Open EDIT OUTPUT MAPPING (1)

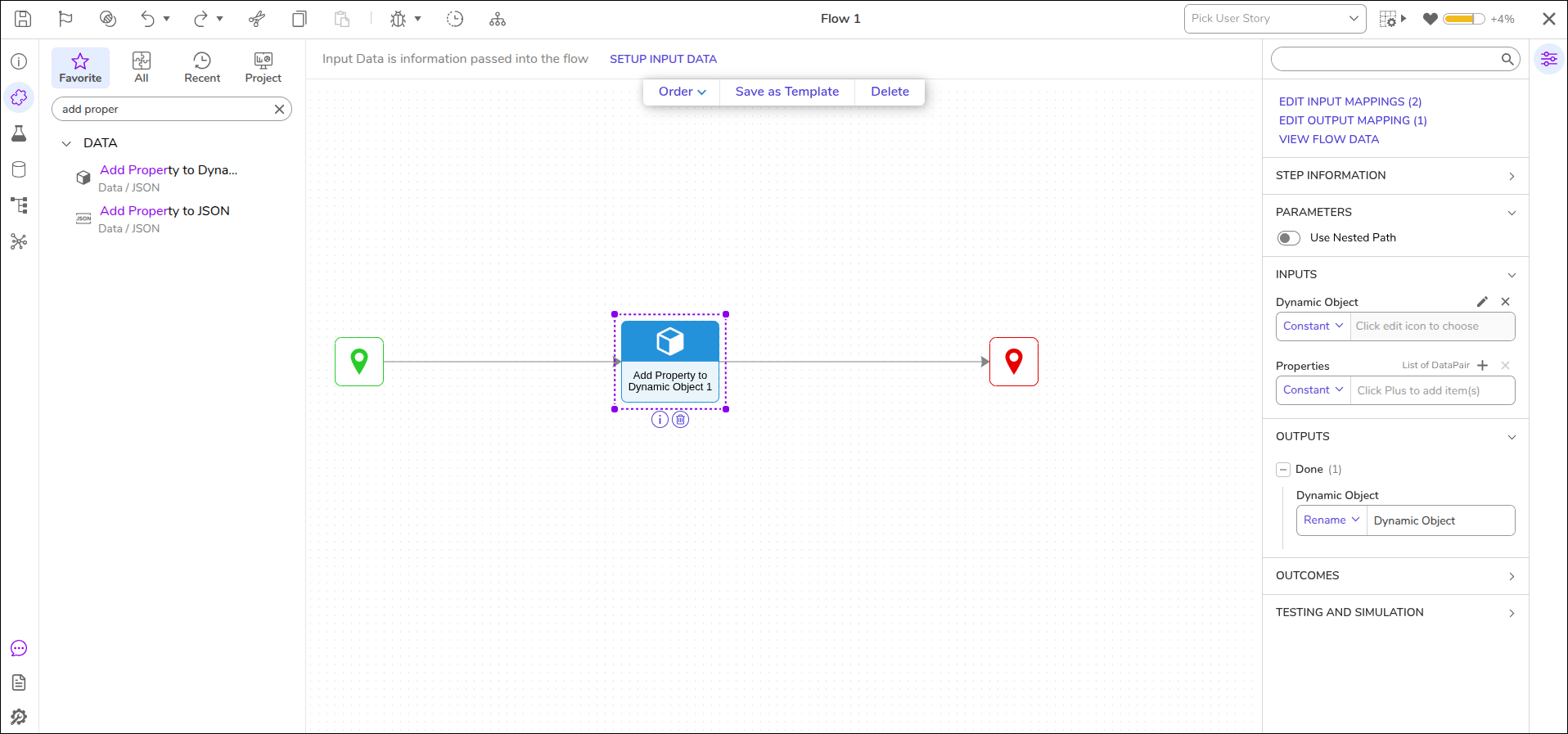[1353, 120]
